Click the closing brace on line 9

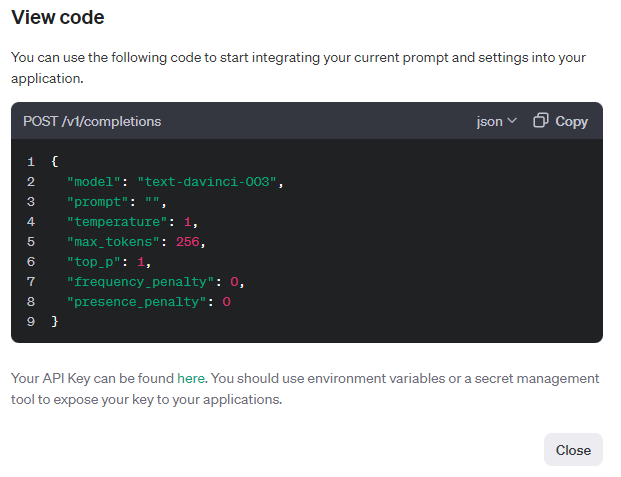[x=54, y=321]
